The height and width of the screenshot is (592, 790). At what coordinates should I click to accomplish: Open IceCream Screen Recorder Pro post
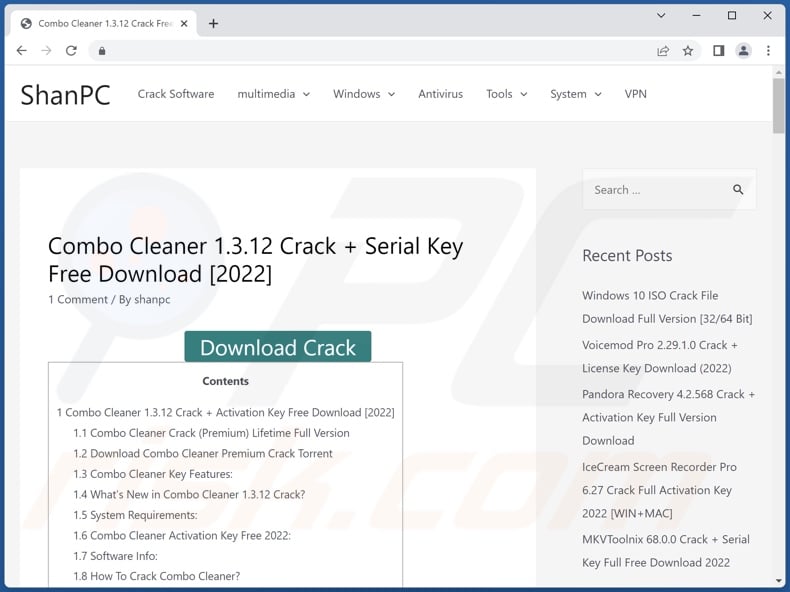tap(659, 490)
